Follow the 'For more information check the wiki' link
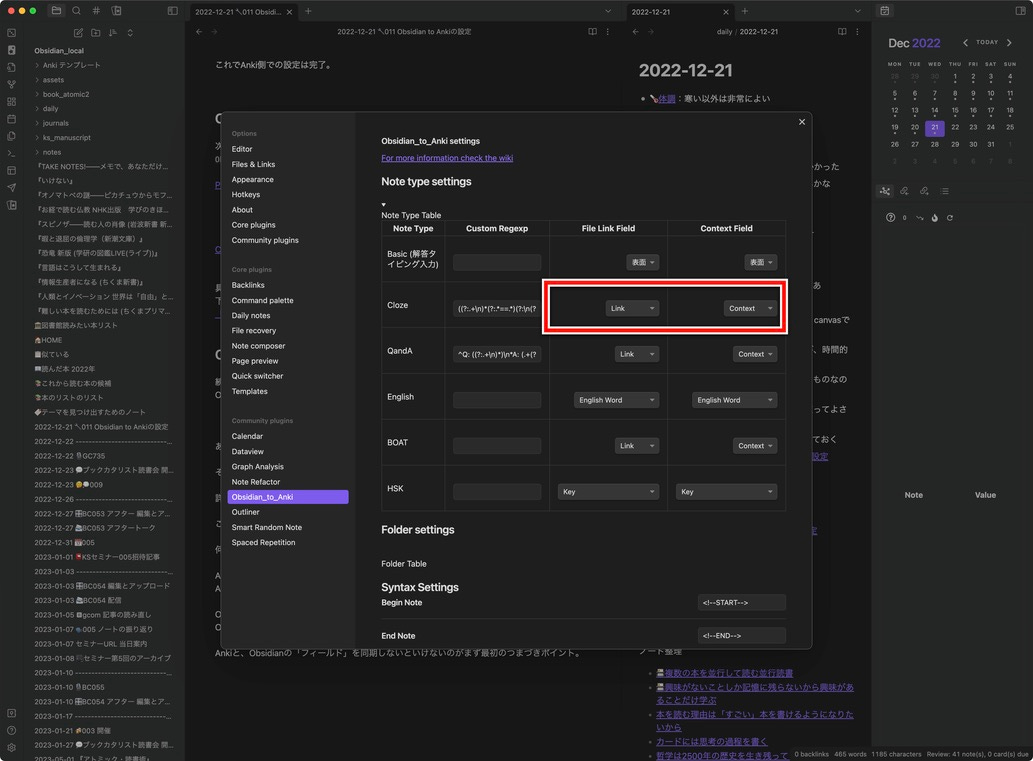 (447, 158)
